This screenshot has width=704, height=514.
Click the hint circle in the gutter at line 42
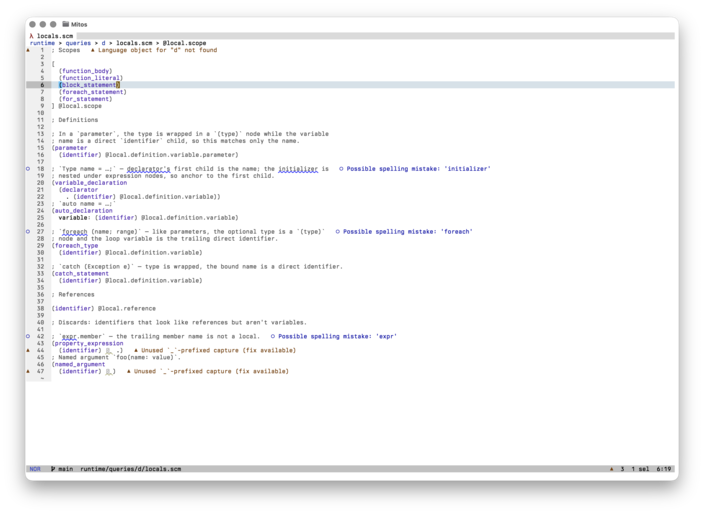(28, 336)
